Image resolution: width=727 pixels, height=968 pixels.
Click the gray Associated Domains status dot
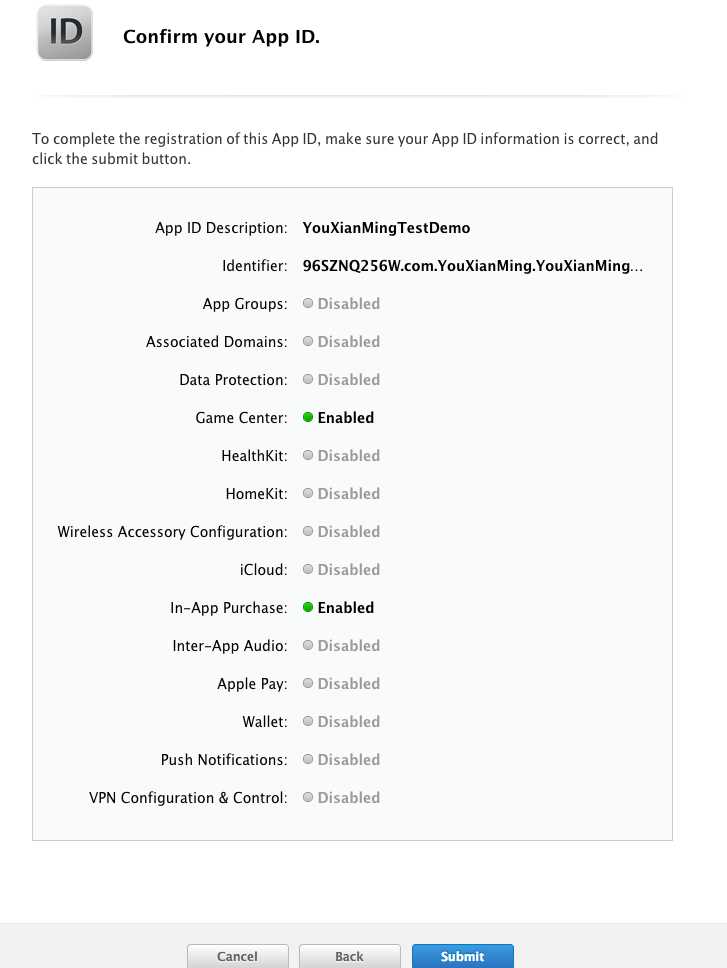pos(308,342)
